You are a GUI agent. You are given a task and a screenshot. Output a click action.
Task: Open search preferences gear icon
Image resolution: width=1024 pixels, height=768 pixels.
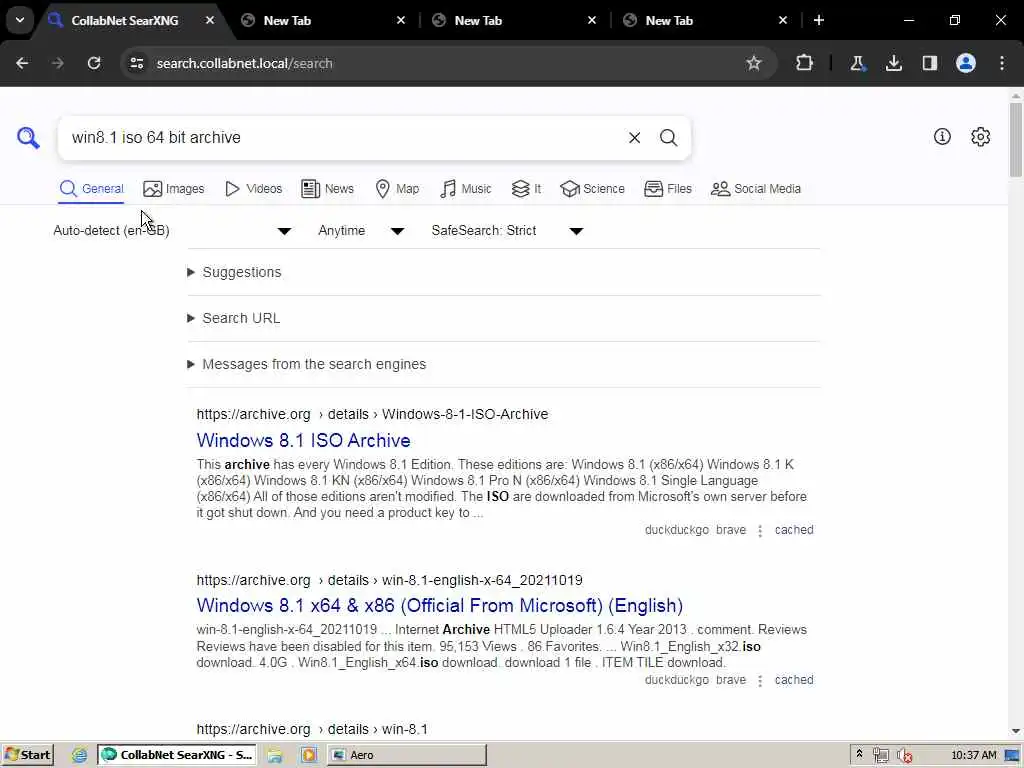click(x=980, y=136)
